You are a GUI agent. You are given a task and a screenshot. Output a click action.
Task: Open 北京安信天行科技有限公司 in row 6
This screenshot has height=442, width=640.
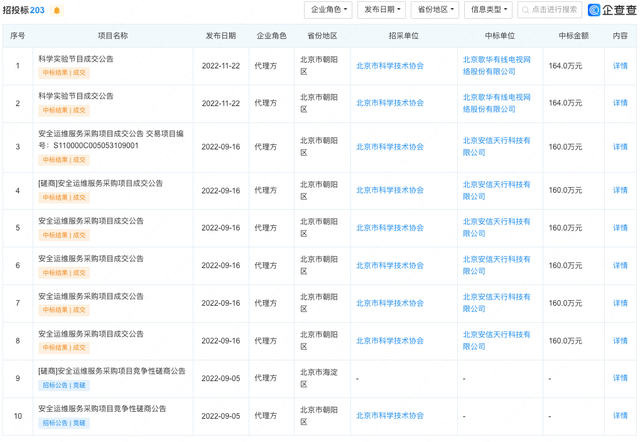[x=496, y=265]
